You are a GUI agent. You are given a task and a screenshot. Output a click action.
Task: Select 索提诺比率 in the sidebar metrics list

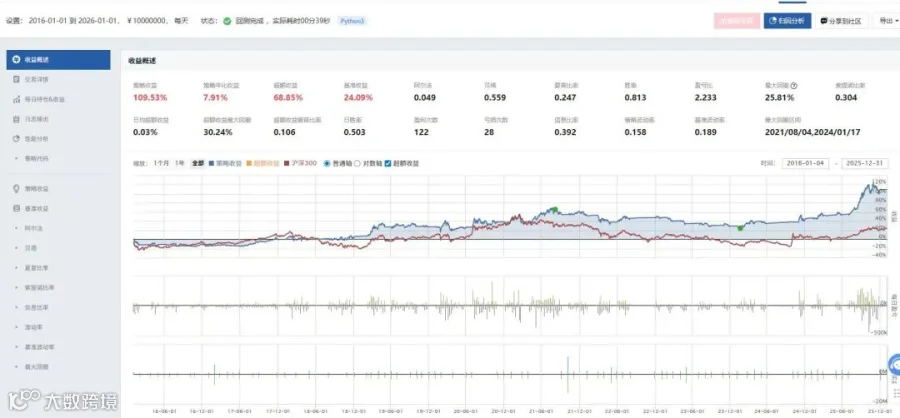click(40, 288)
